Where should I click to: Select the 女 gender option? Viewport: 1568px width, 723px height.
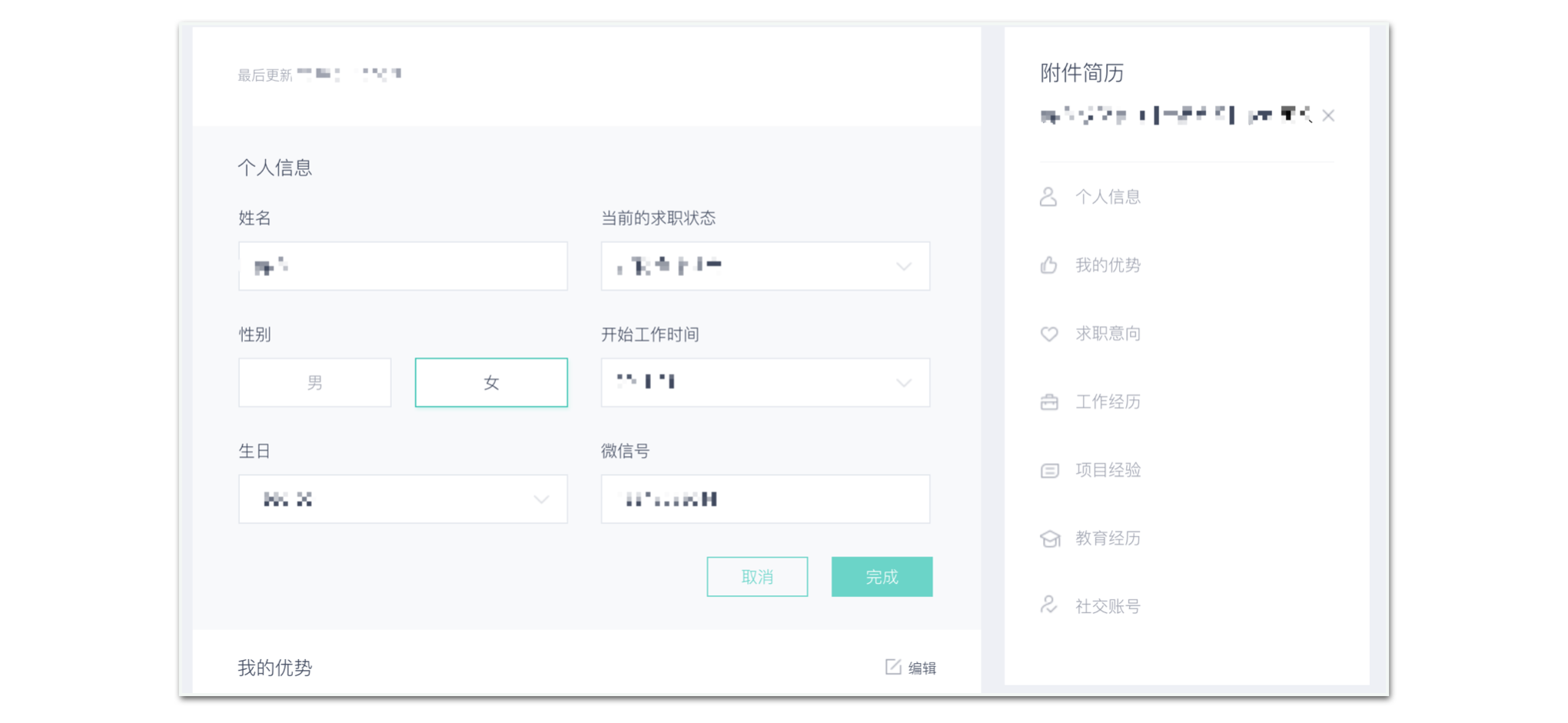(x=491, y=382)
